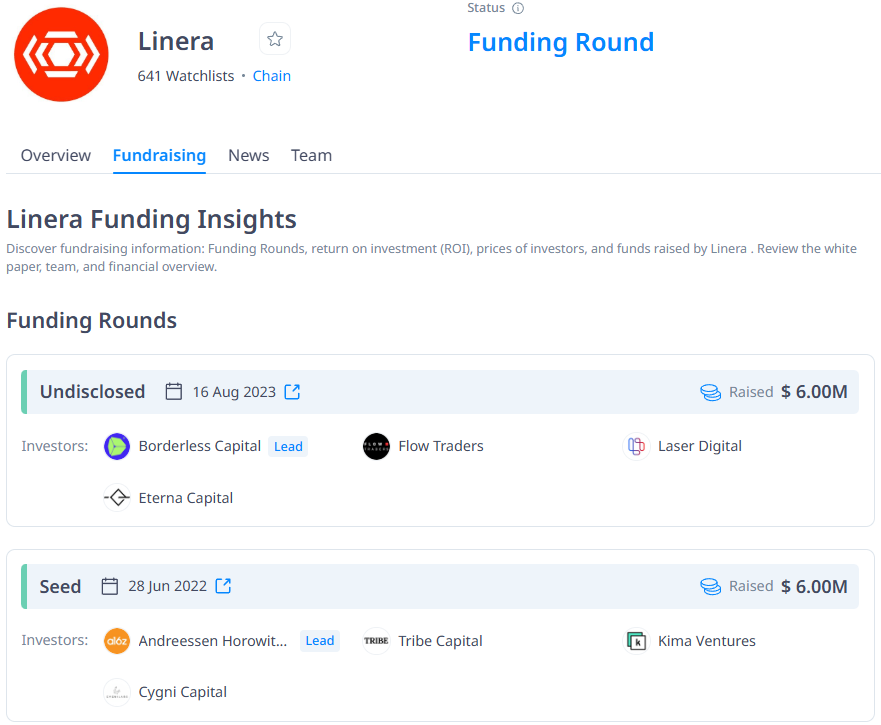This screenshot has width=881, height=725.
Task: Click the Undisclosed round title
Action: [x=92, y=391]
